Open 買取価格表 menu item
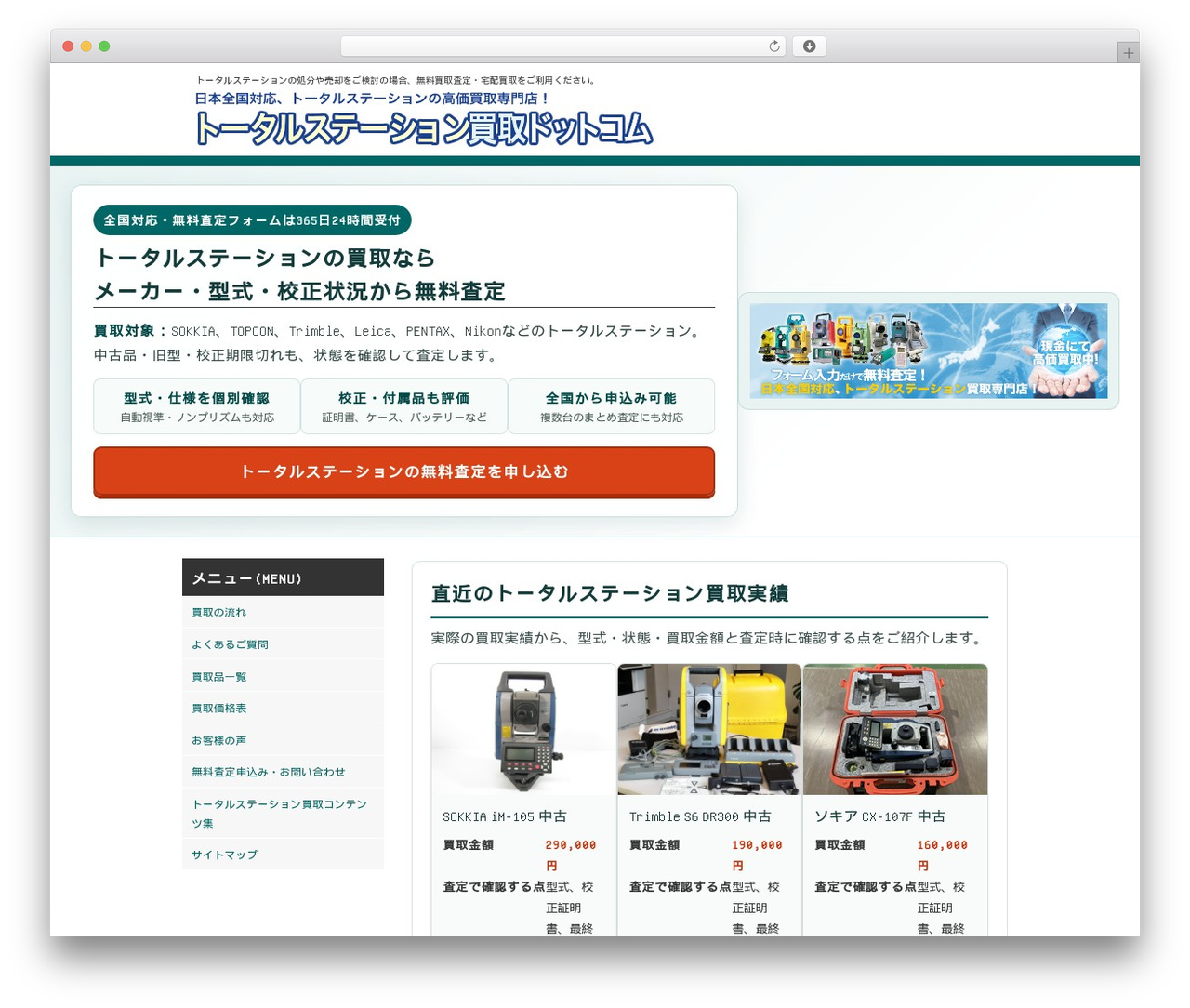This screenshot has width=1190, height=1008. [283, 709]
